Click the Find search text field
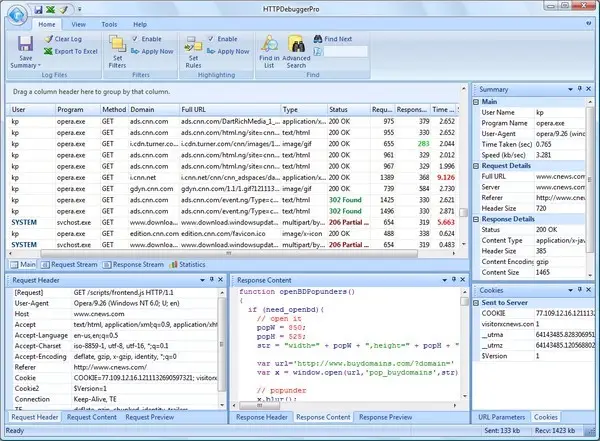600x441 pixels. click(x=346, y=51)
